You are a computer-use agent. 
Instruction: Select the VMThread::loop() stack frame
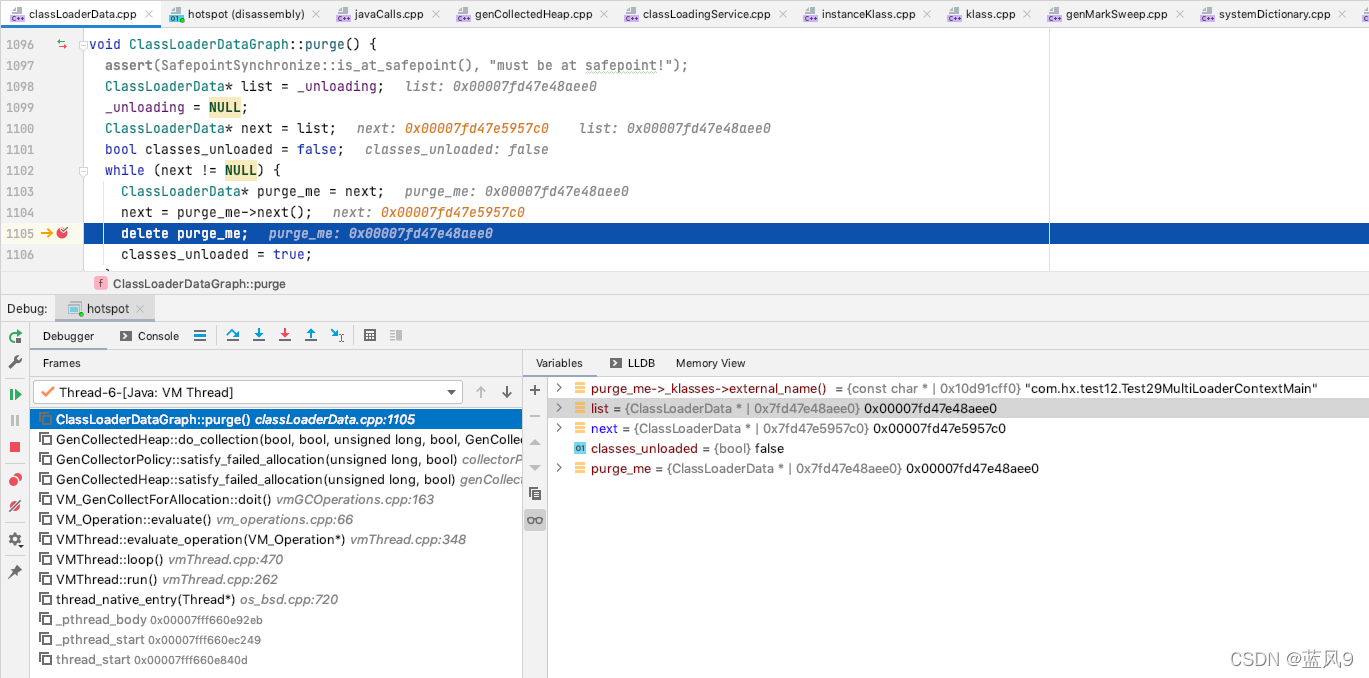pos(130,559)
